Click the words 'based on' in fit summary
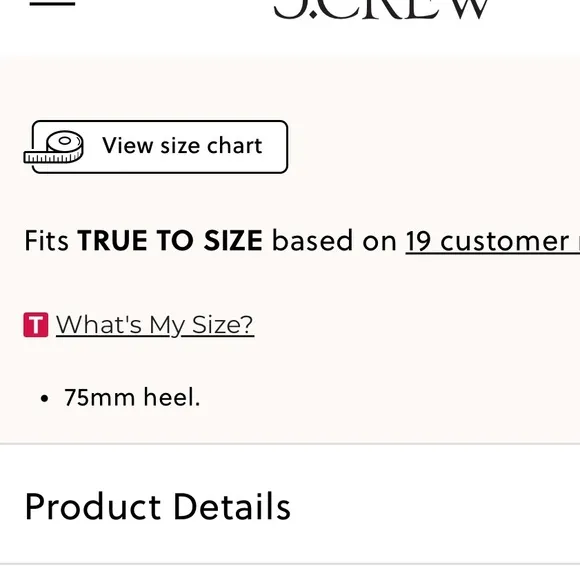Image resolution: width=580 pixels, height=580 pixels. pos(334,241)
